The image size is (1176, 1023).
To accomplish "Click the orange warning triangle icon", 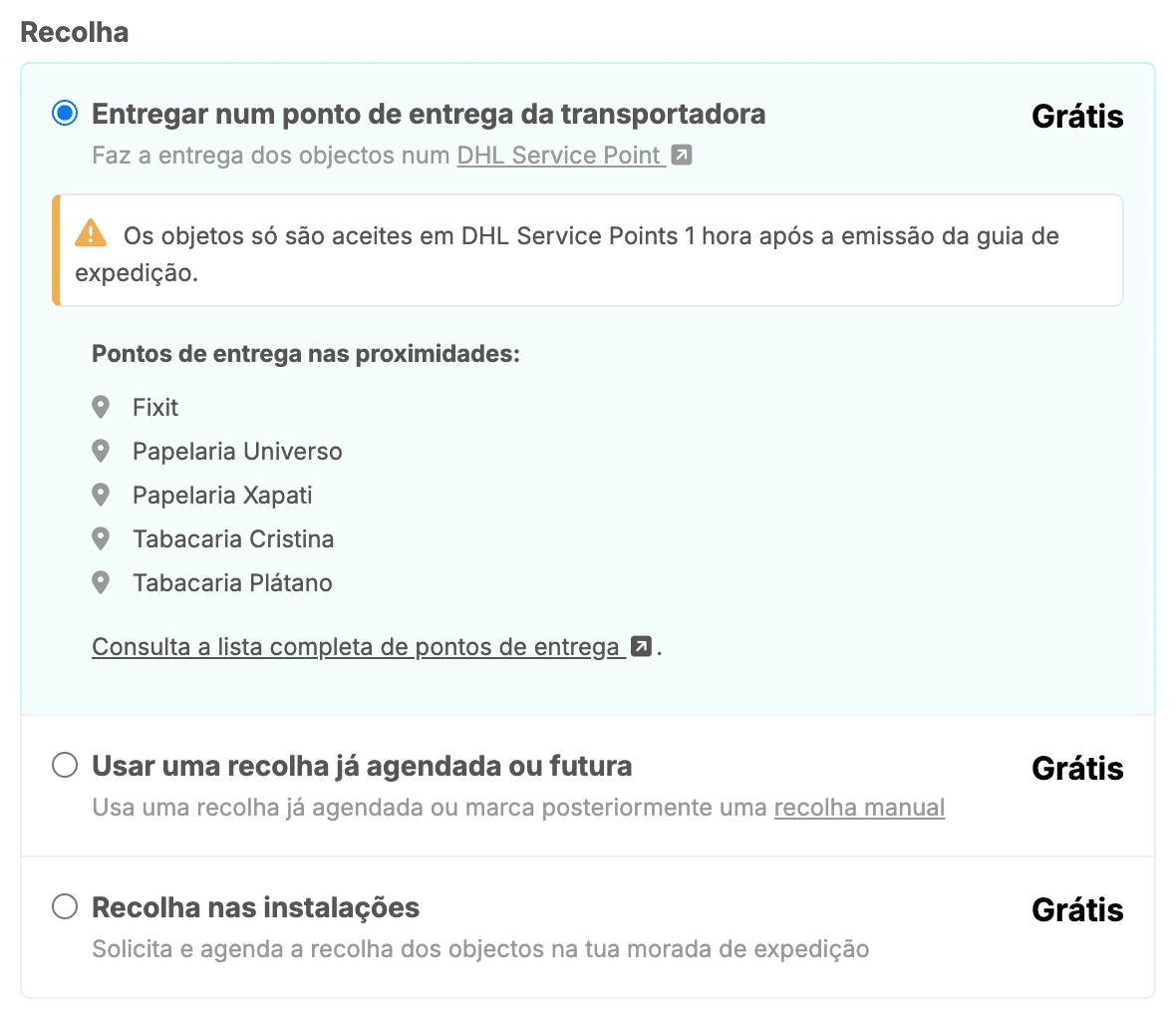I will click(x=91, y=233).
